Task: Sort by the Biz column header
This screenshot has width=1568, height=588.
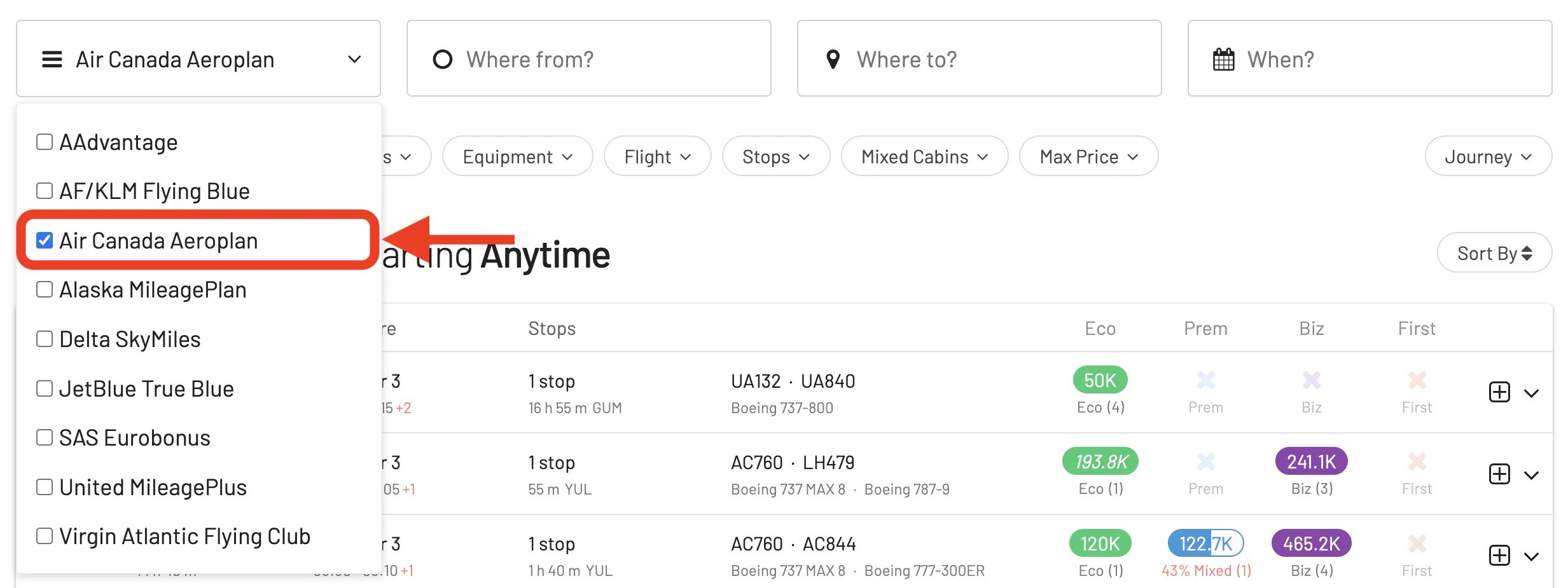Action: 1311,329
